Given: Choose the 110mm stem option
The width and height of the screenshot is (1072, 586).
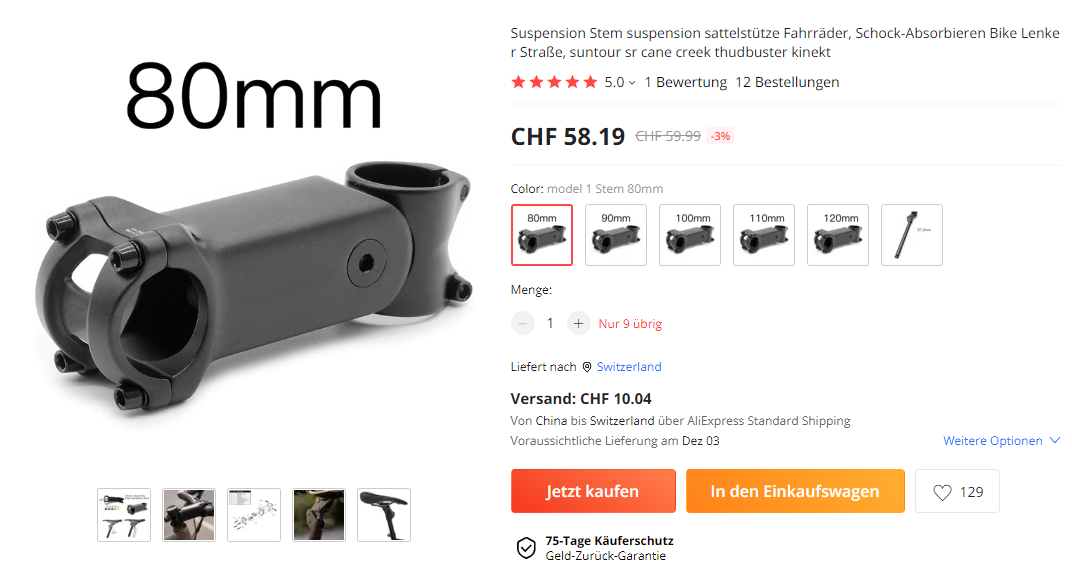Looking at the screenshot, I should (764, 235).
